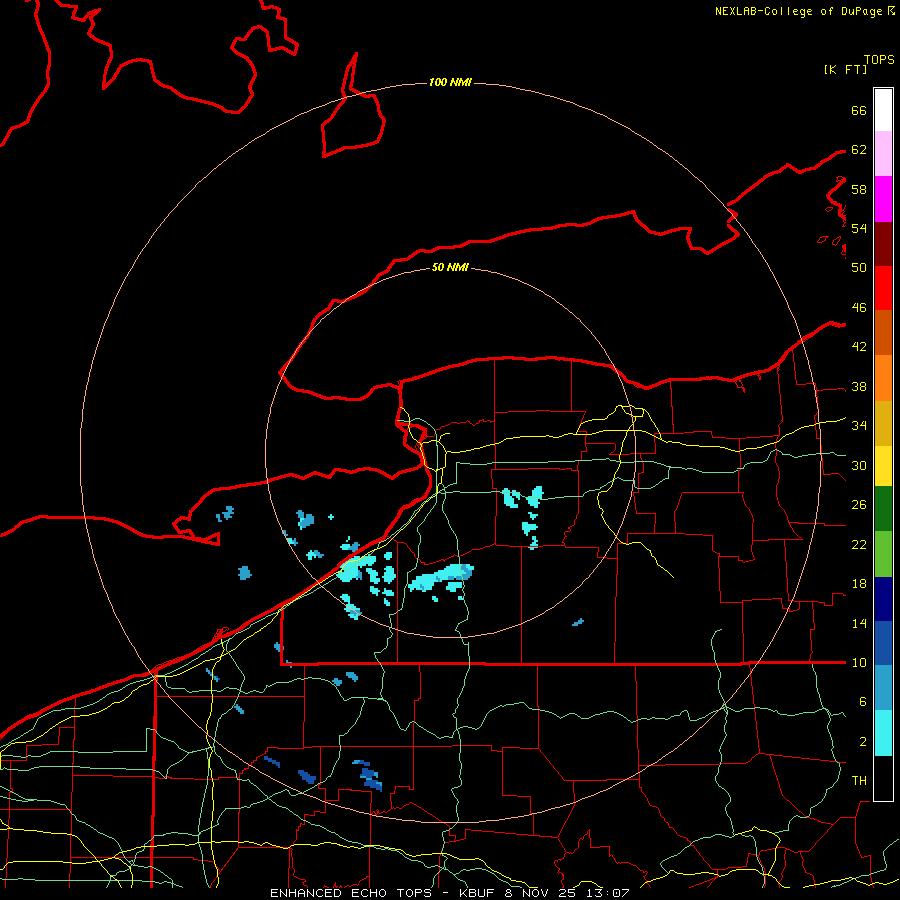Click the legend value "2"
Image resolution: width=900 pixels, height=900 pixels.
pos(863,742)
